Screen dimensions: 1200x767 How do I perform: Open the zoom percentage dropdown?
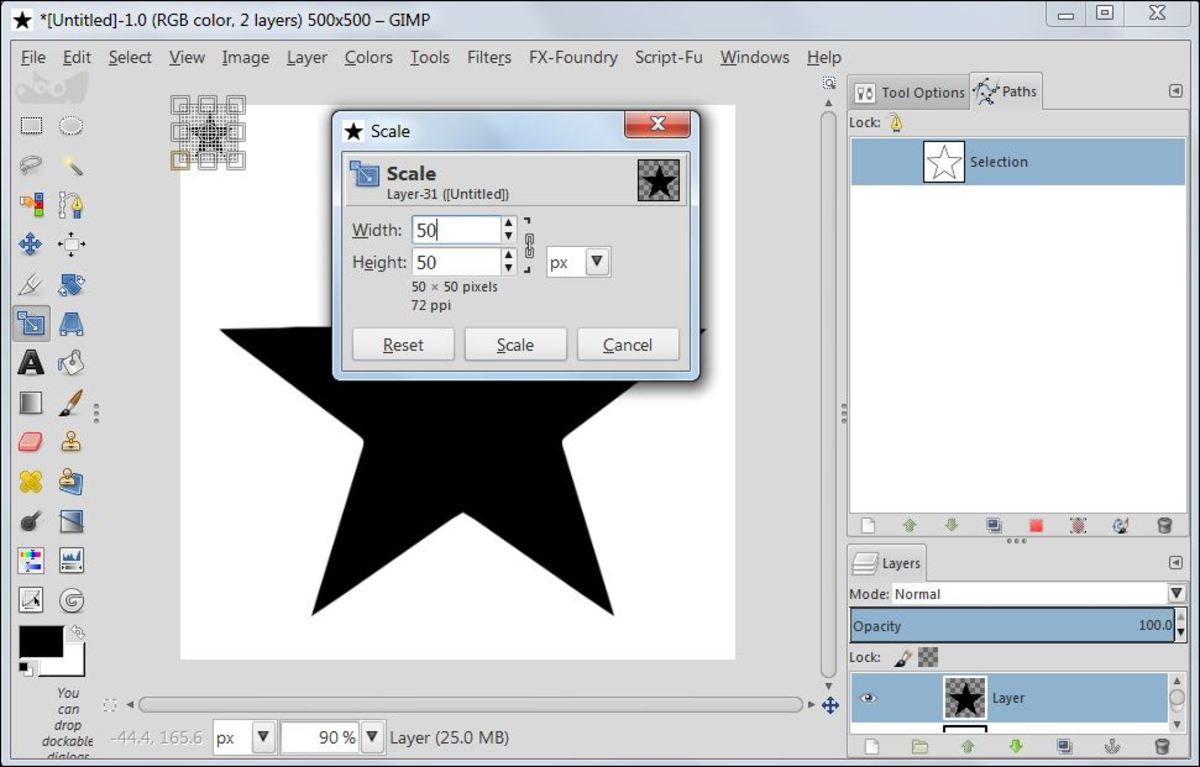point(372,737)
